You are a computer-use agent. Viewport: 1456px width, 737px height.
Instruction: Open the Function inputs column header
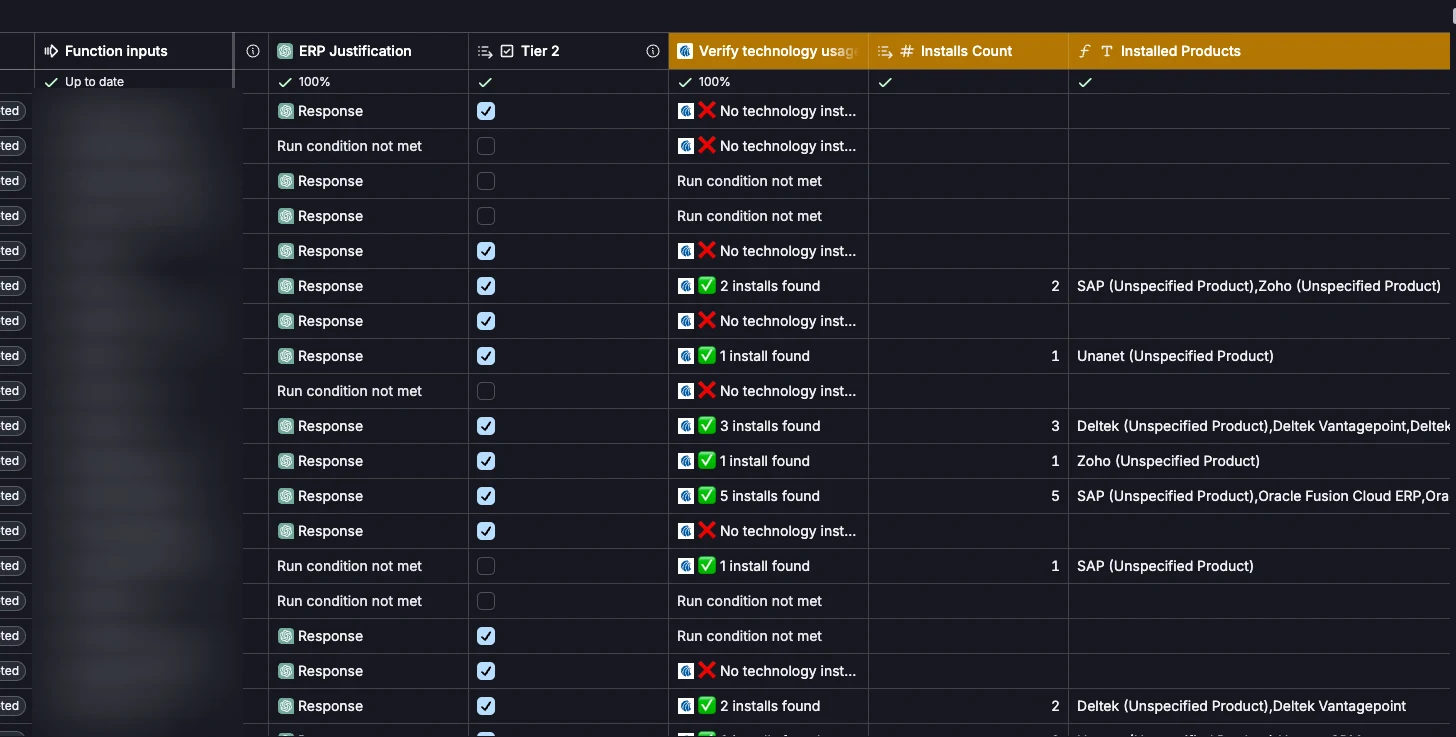(x=134, y=51)
